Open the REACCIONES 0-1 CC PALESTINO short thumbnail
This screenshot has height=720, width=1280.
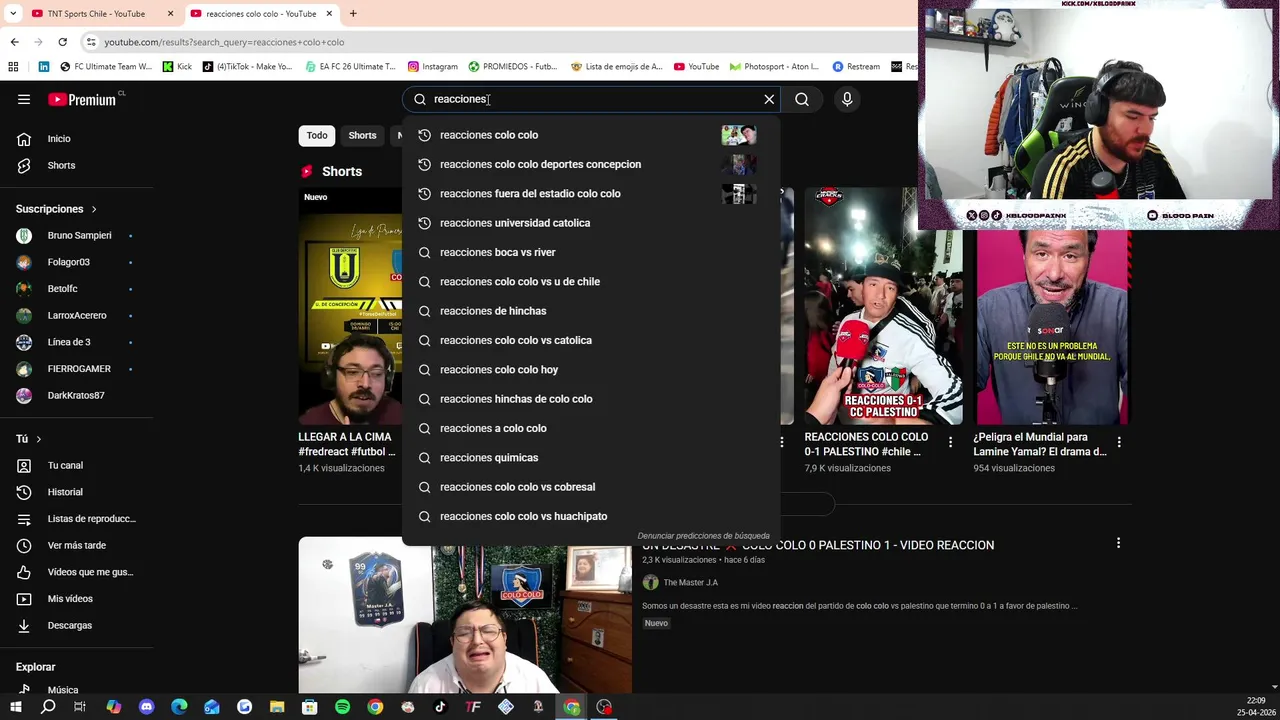(883, 306)
